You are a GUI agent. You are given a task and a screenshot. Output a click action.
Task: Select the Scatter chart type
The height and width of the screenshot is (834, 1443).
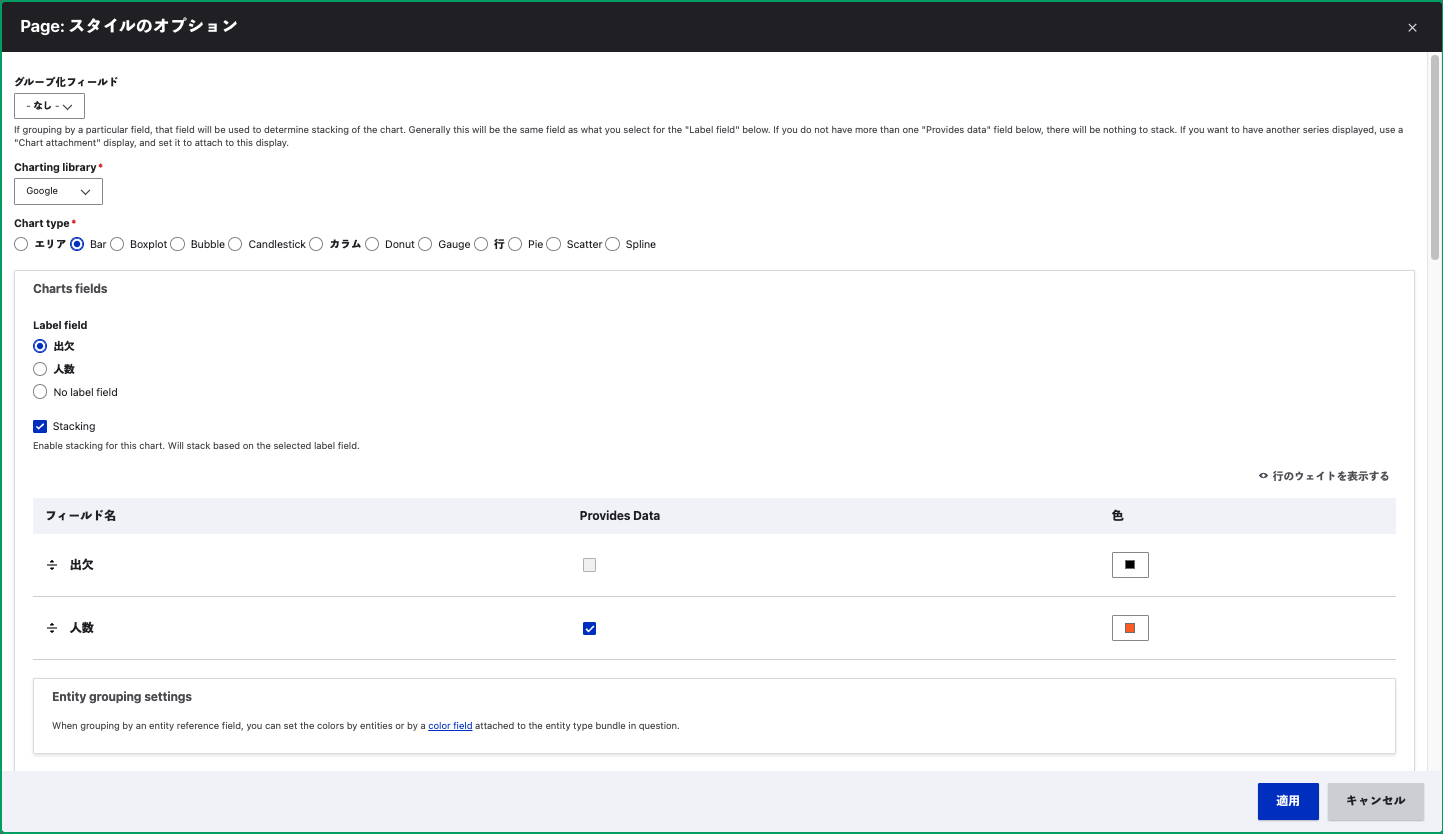point(554,244)
